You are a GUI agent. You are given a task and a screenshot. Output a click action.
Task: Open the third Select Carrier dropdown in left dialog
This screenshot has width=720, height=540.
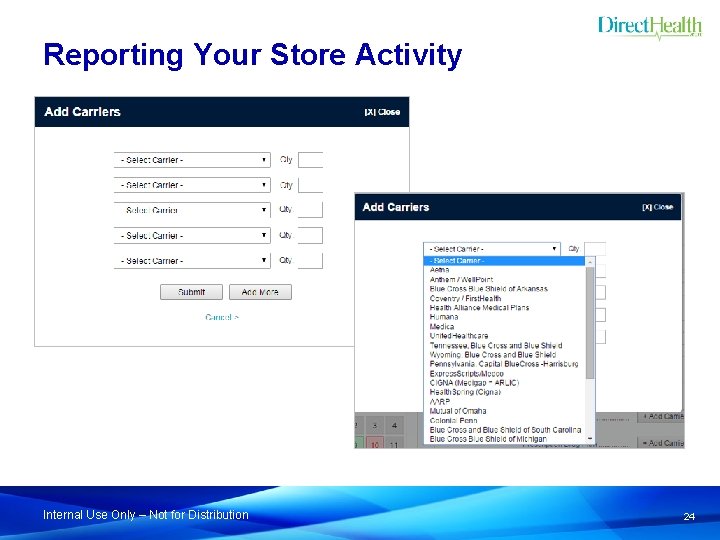click(192, 210)
